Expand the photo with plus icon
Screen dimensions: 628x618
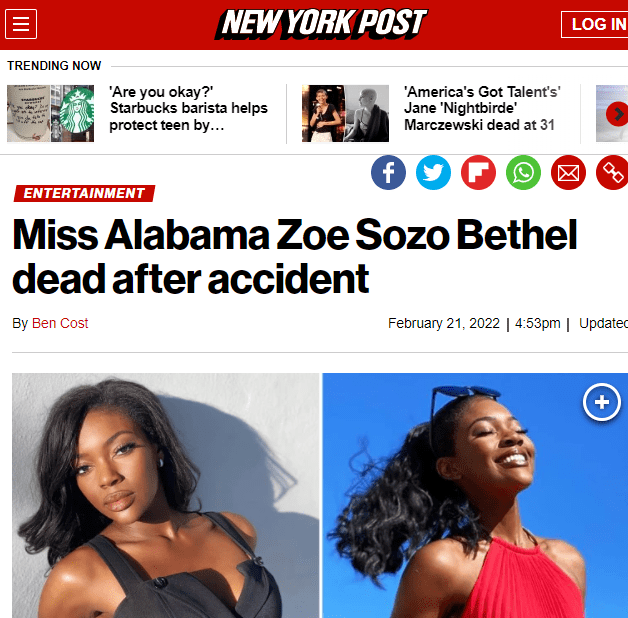point(602,402)
